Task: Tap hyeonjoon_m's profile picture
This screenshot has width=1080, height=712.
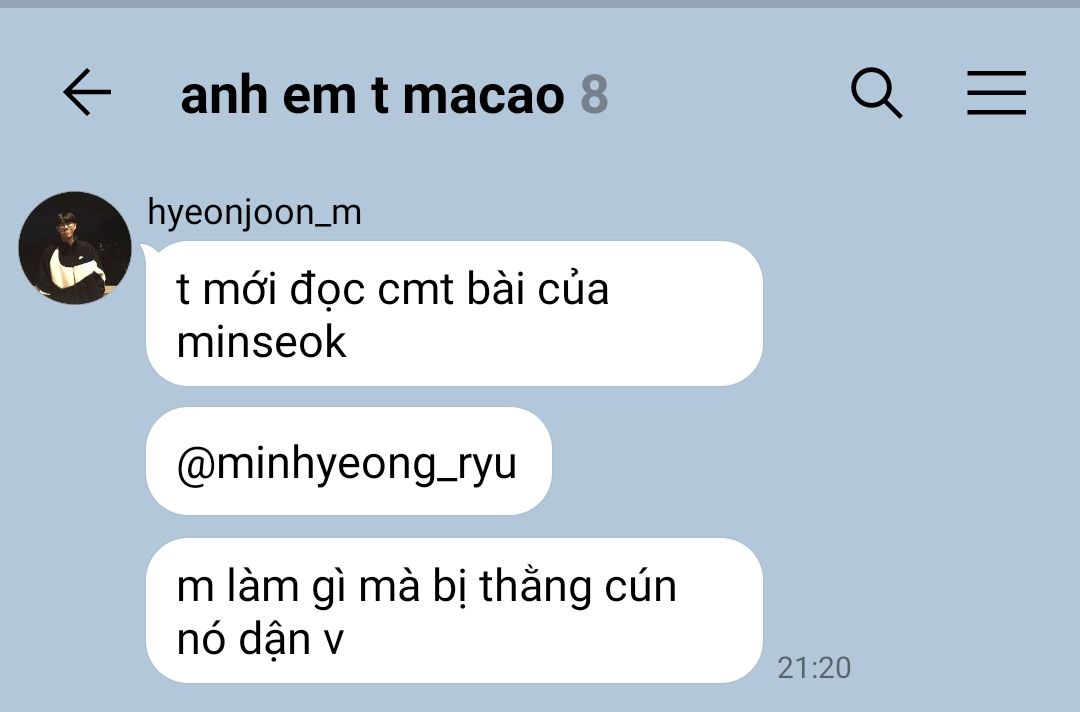Action: (74, 248)
